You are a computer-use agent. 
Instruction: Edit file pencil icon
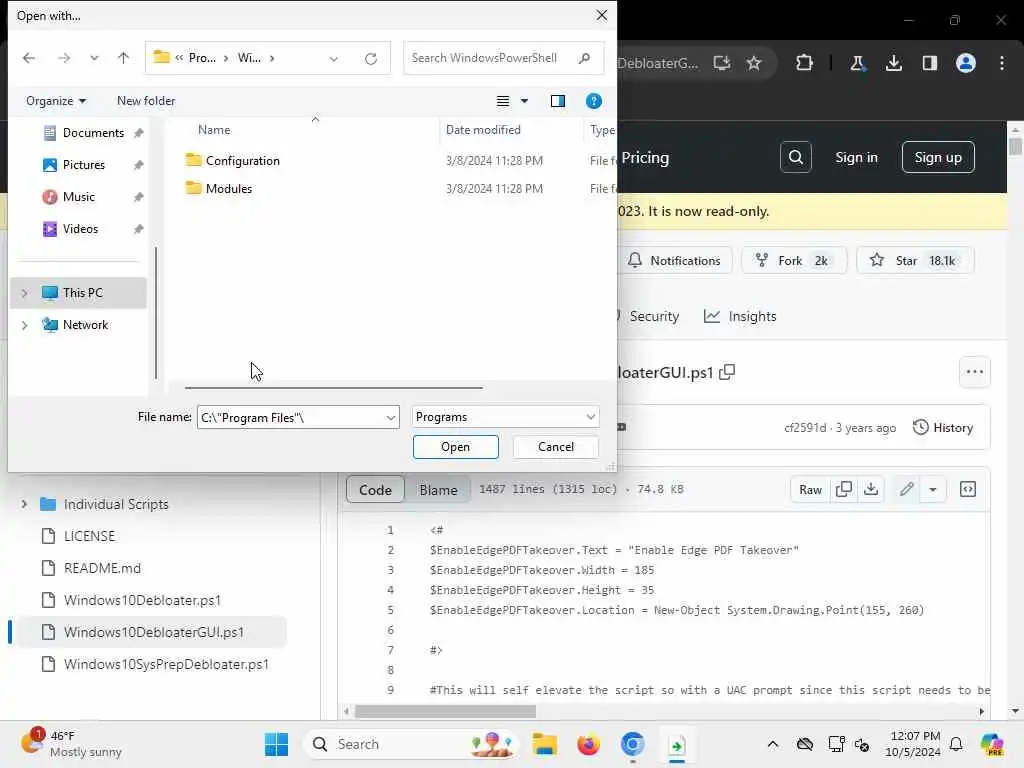906,490
